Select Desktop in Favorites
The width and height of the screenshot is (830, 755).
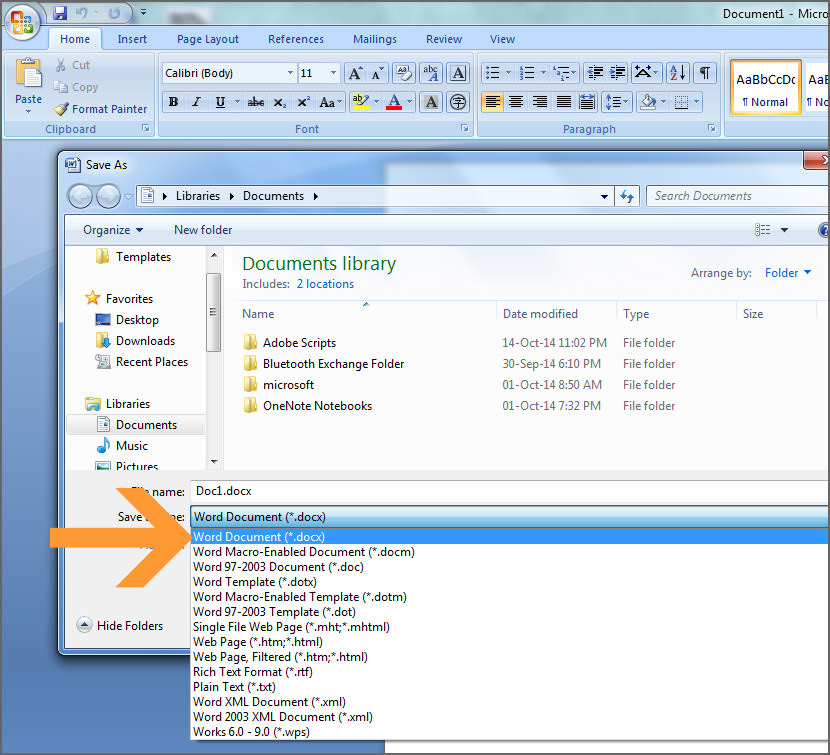click(x=127, y=320)
